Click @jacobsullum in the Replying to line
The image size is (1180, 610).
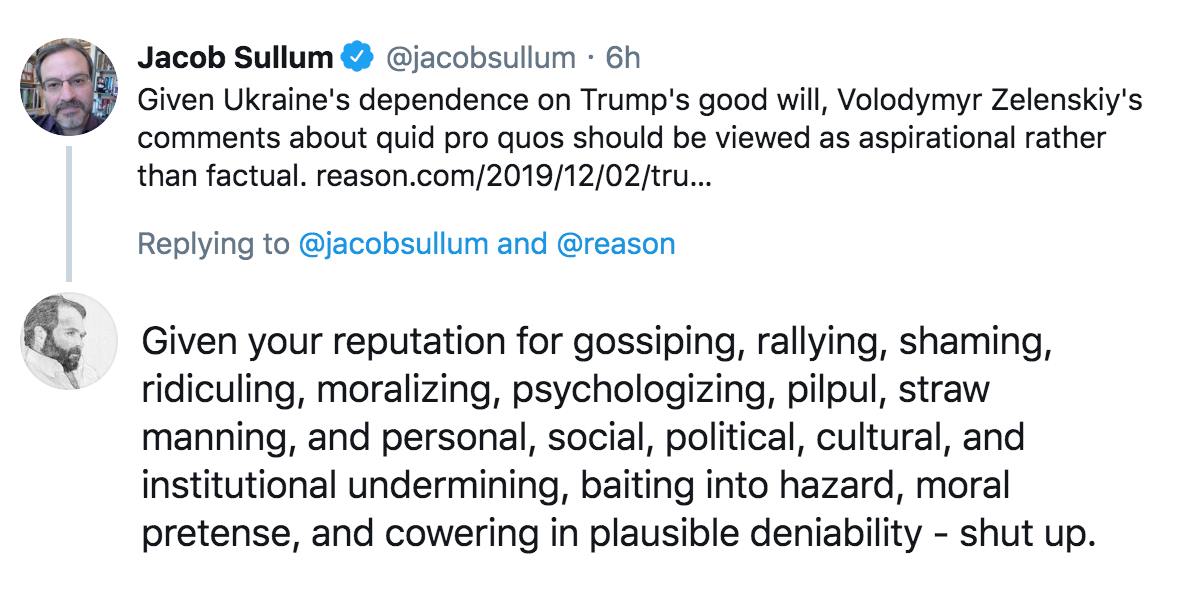click(393, 244)
